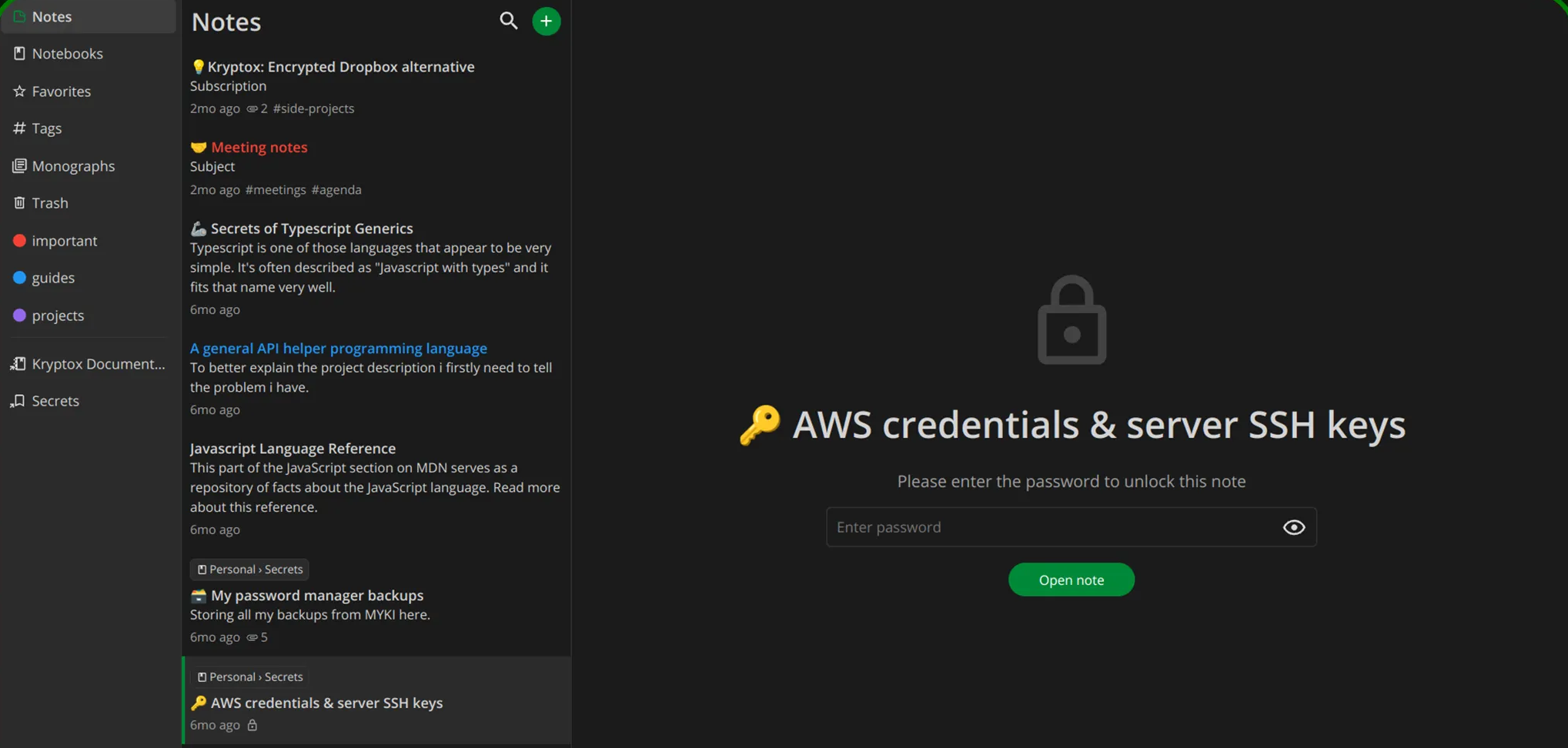Click the Open note button

1071,580
